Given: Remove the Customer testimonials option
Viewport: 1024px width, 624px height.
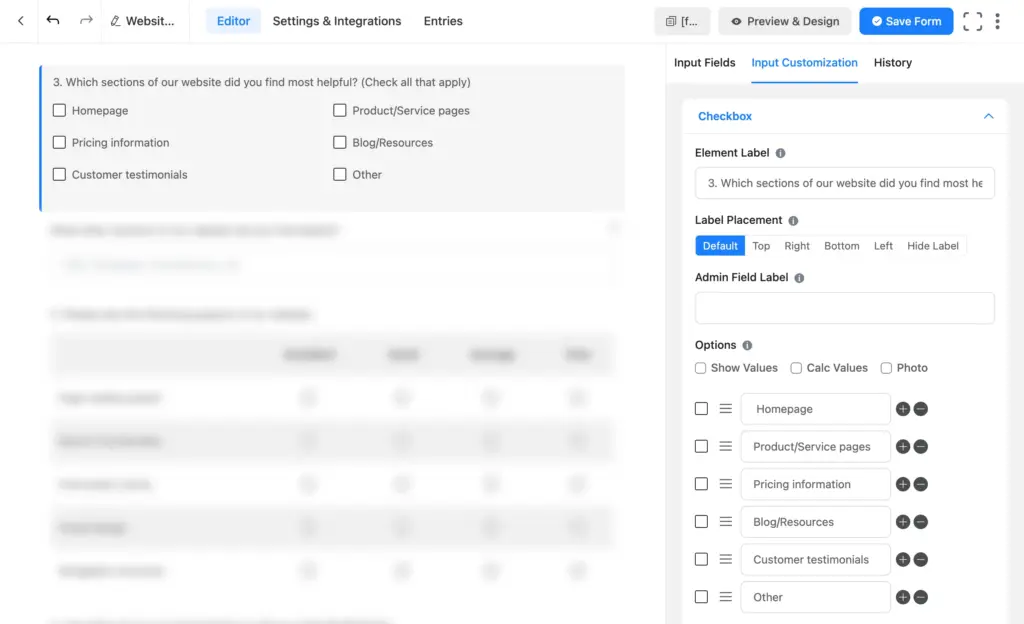Looking at the screenshot, I should [x=921, y=560].
